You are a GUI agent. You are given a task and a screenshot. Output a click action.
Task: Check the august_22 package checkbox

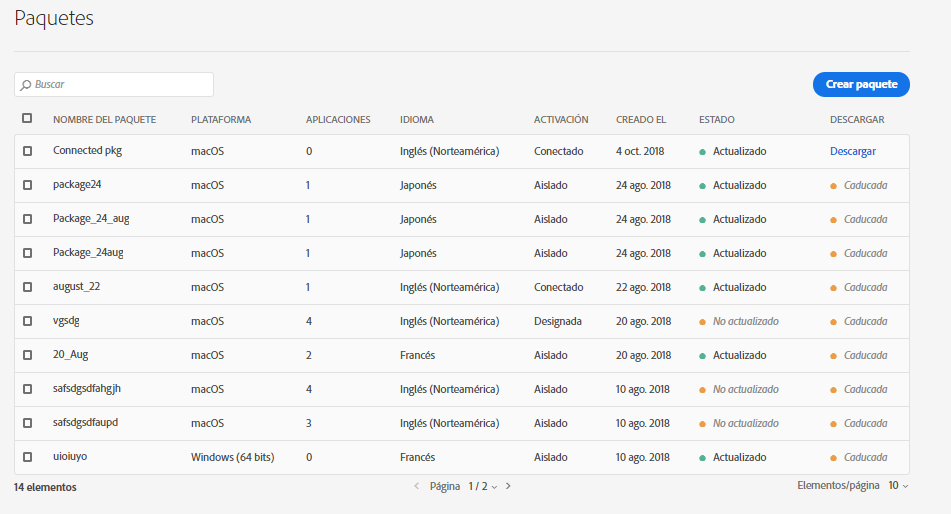point(28,287)
